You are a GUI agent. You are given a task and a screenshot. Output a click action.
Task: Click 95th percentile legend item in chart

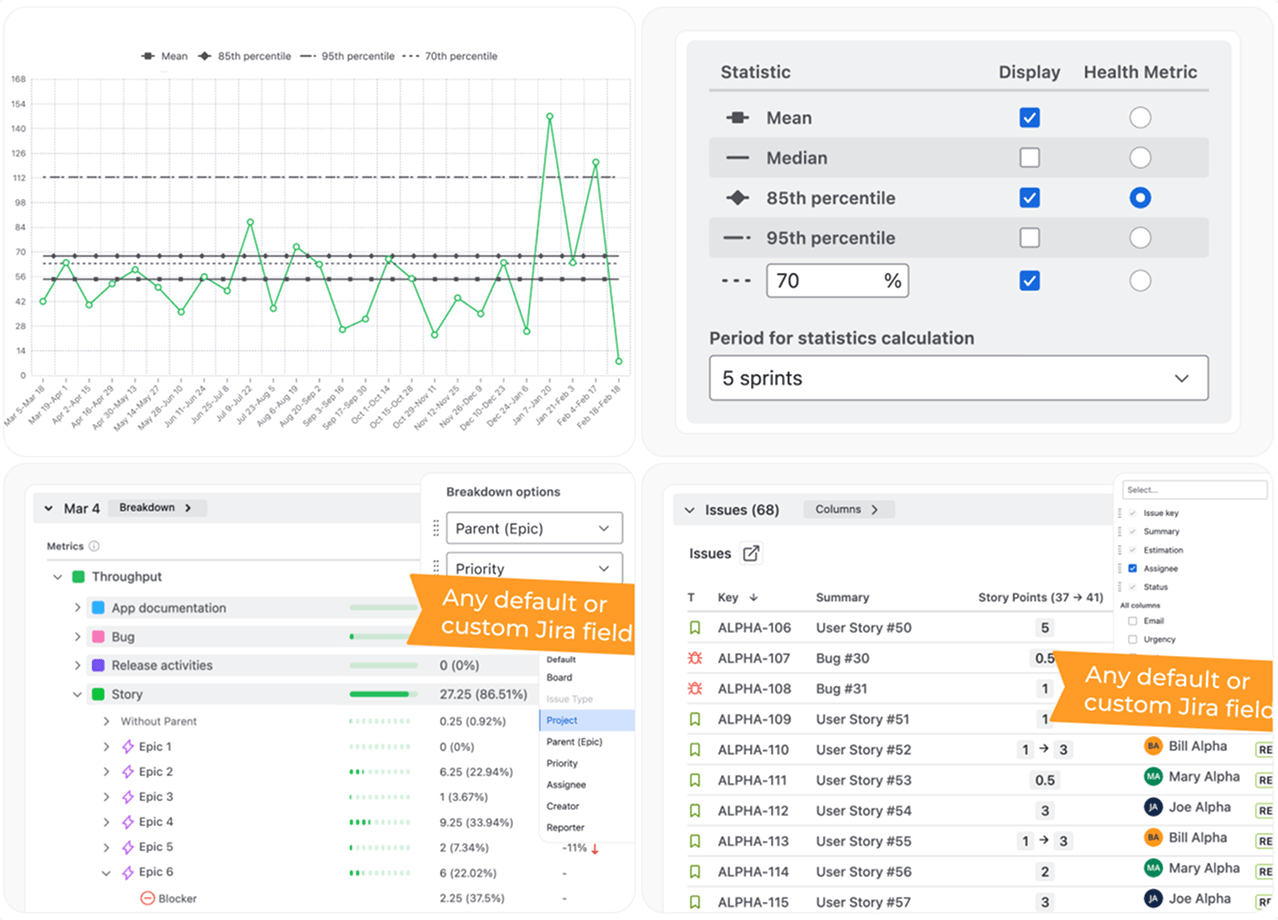click(345, 56)
